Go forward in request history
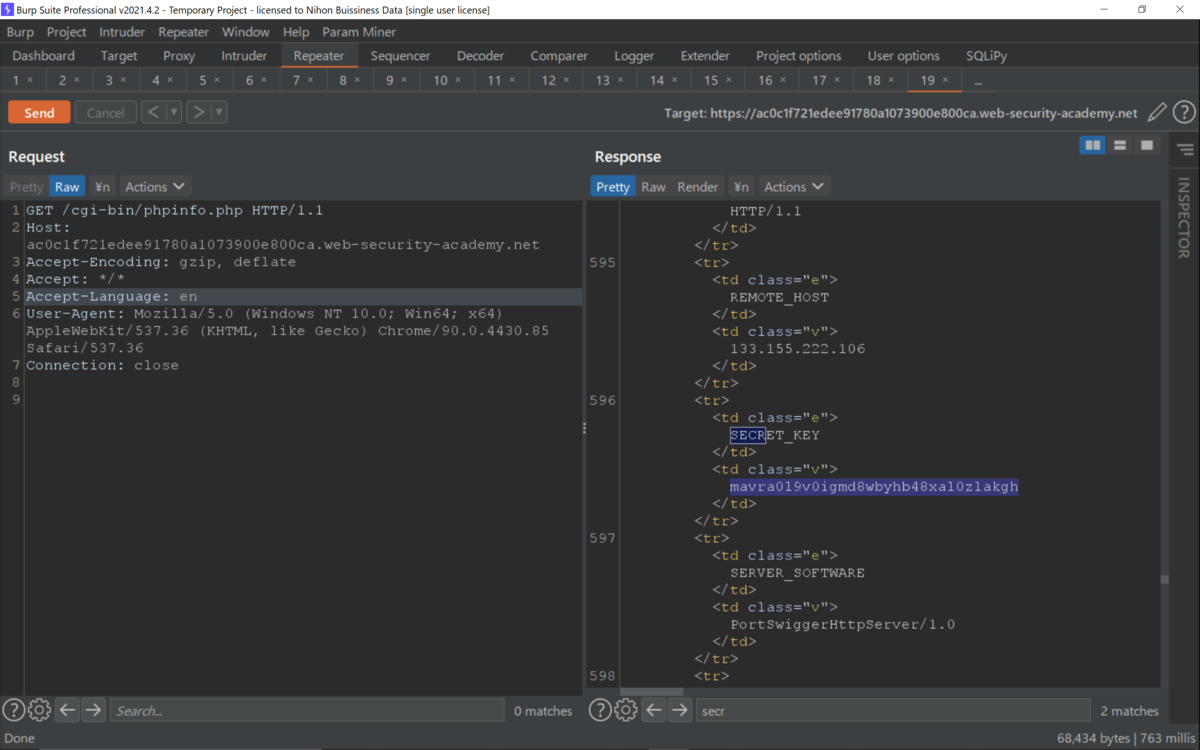The height and width of the screenshot is (750, 1200). click(198, 112)
